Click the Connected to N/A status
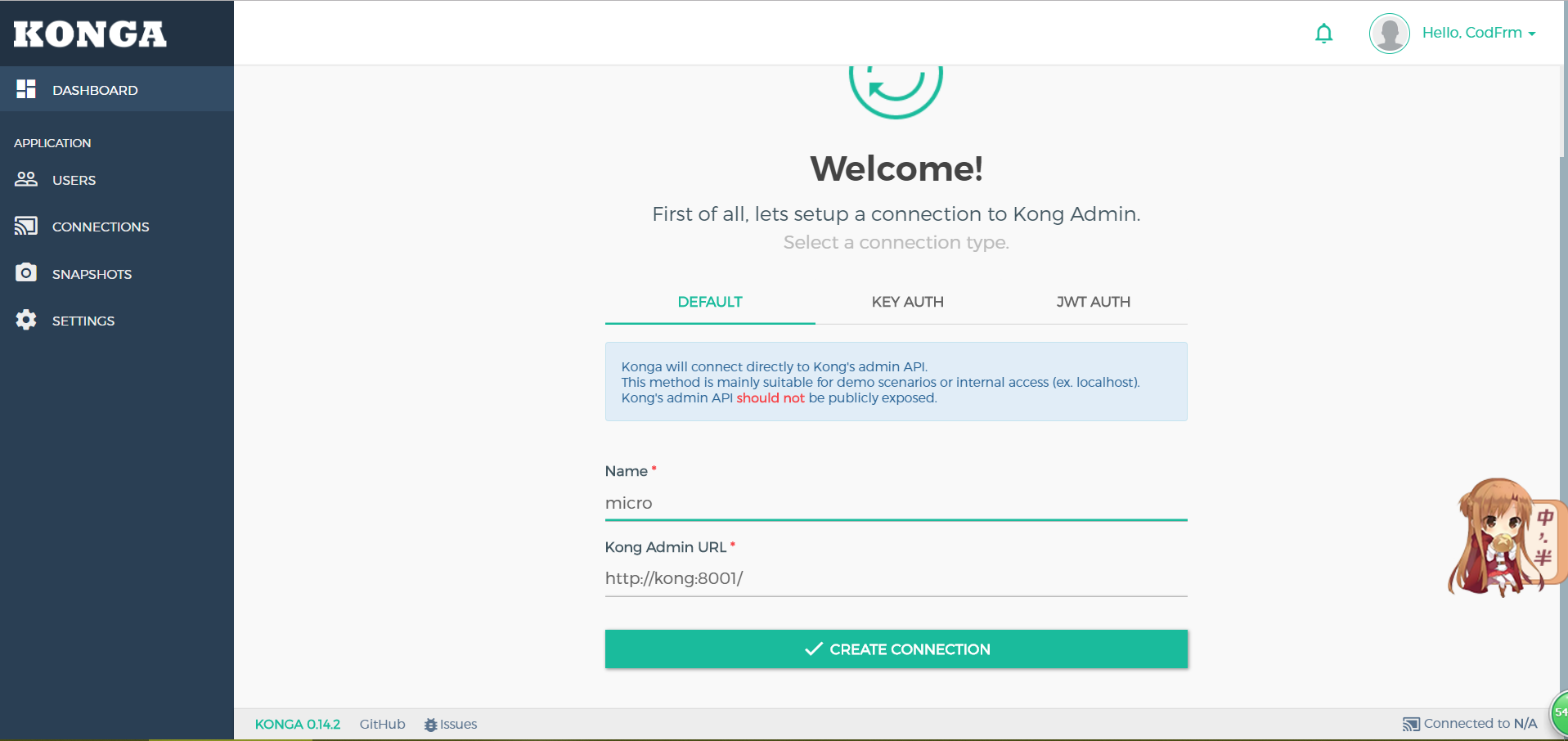The width and height of the screenshot is (1568, 741). coord(1471,724)
